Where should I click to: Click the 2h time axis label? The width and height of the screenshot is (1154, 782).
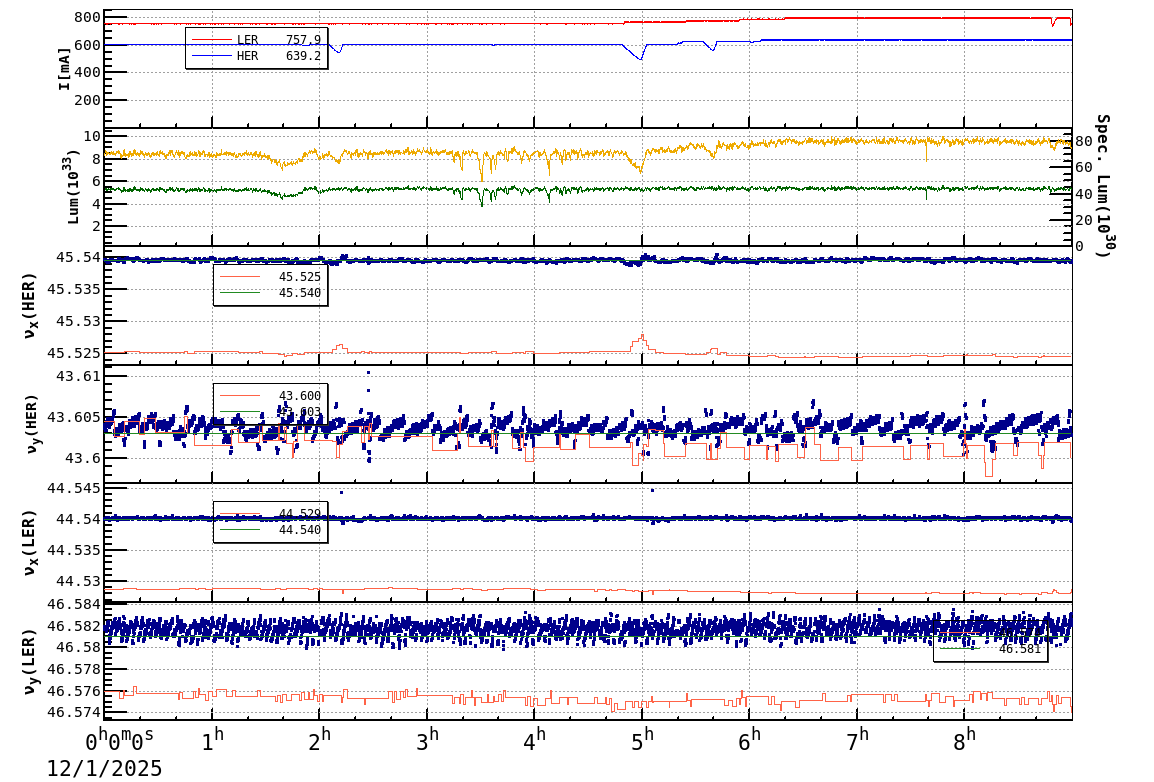tap(320, 739)
